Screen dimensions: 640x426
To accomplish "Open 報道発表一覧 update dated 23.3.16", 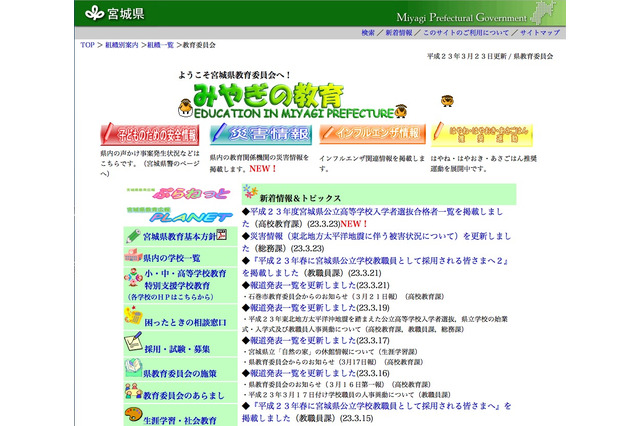I will (x=303, y=373).
